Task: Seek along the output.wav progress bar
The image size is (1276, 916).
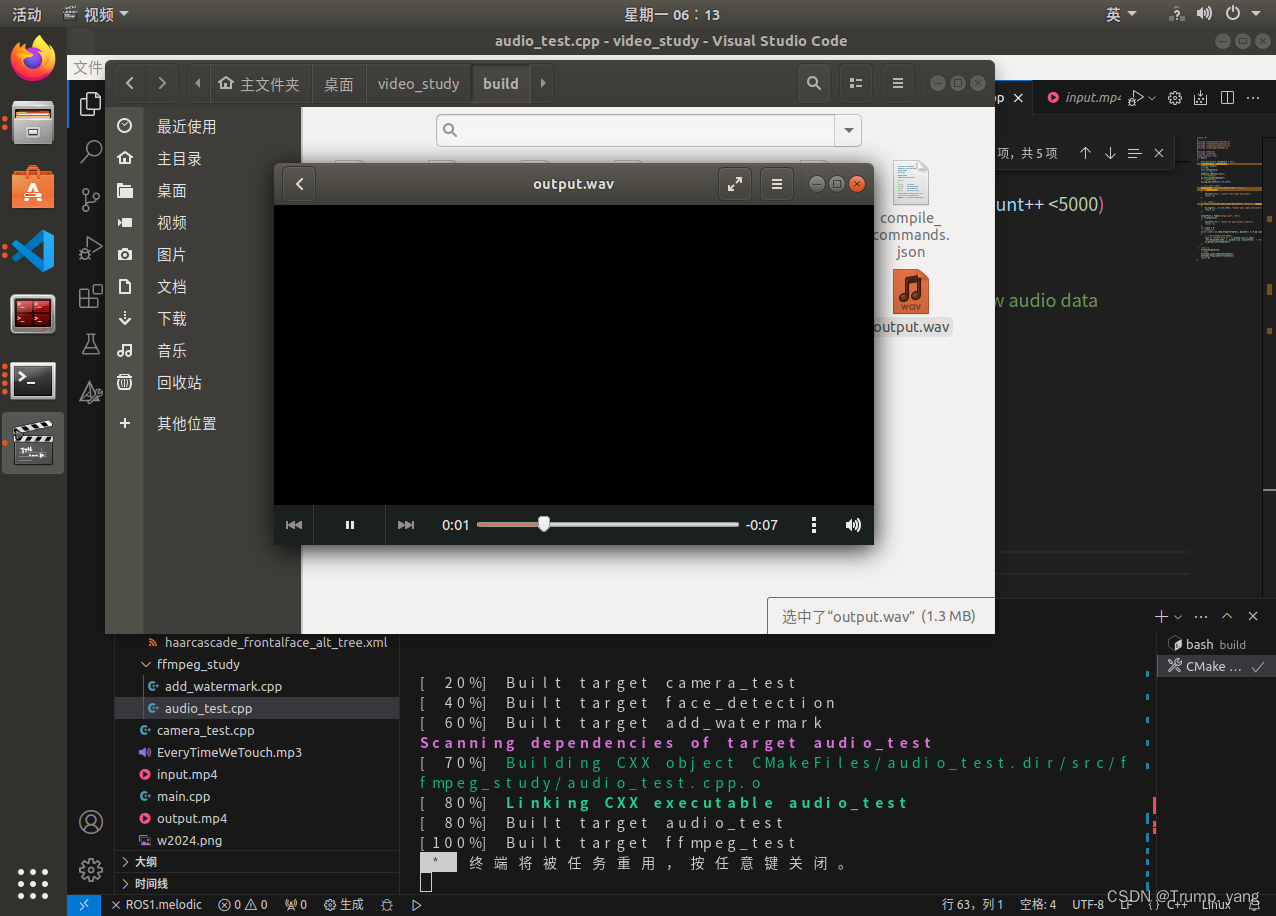Action: coord(608,524)
